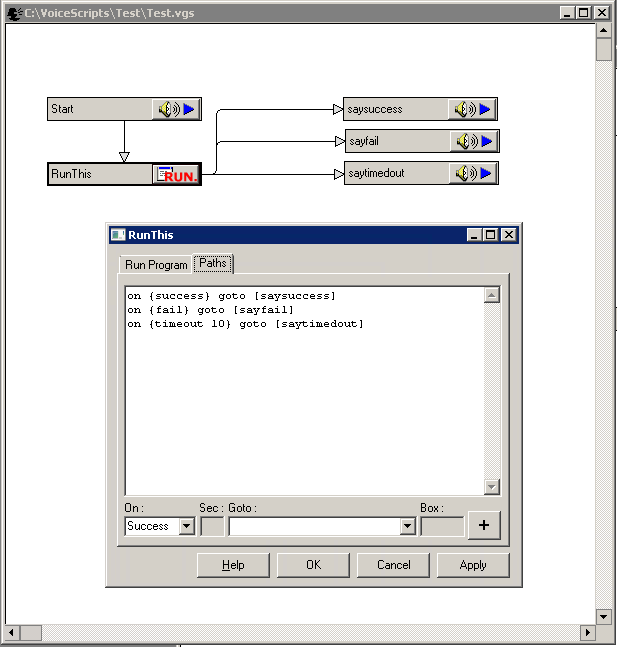Select the sayfail box label

pos(364,141)
